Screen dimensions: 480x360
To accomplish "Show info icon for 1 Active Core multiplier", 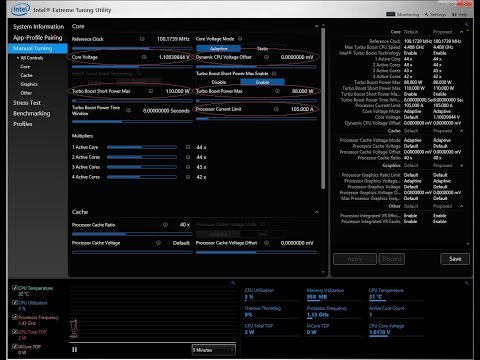I will click(188, 147).
